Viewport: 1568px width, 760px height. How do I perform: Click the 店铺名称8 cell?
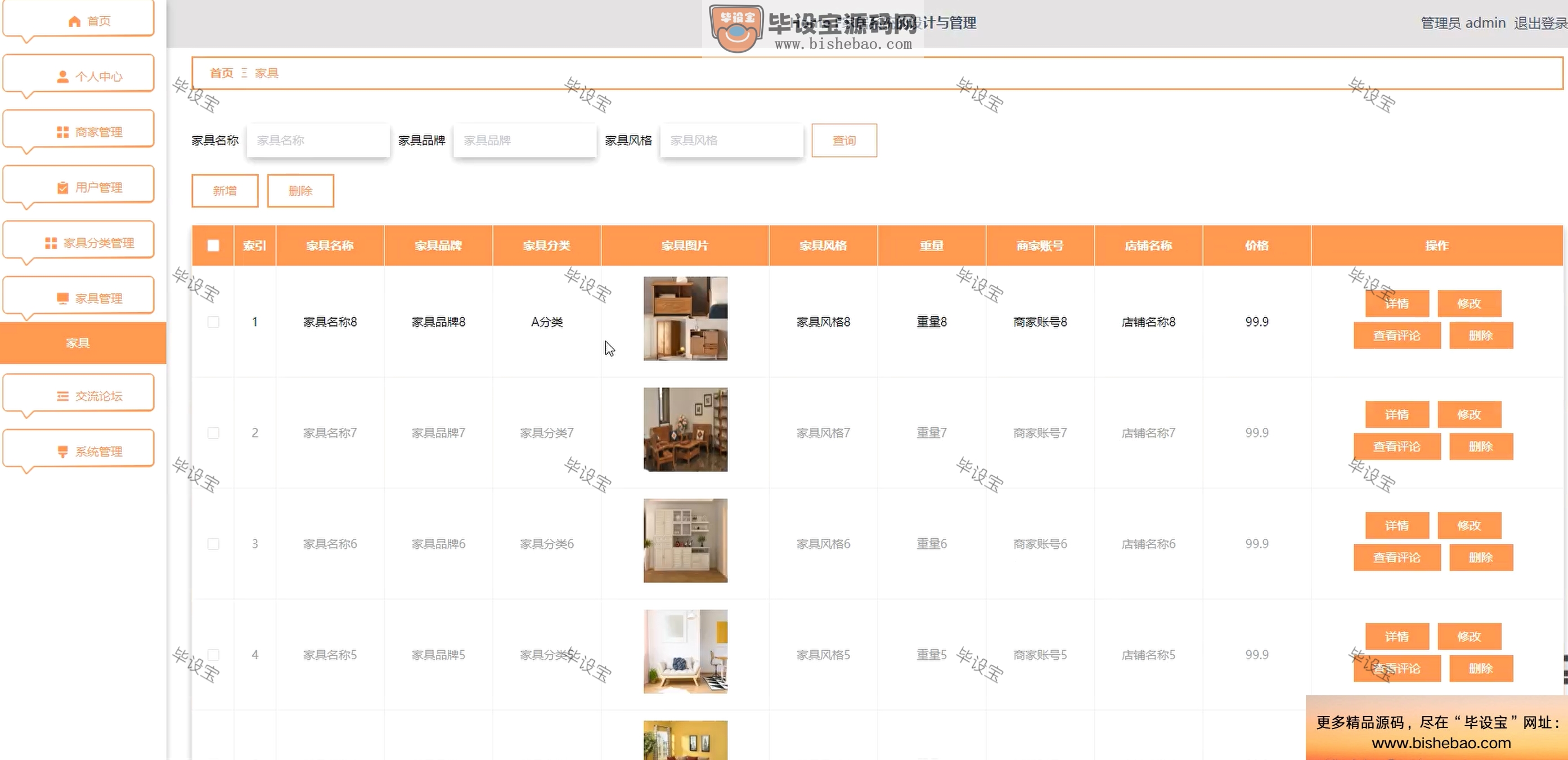(x=1149, y=321)
